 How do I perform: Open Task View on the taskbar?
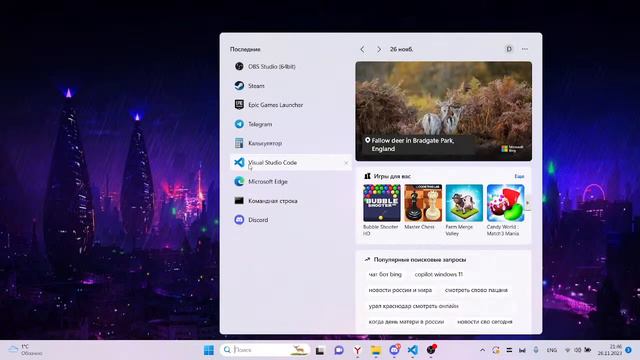click(320, 350)
